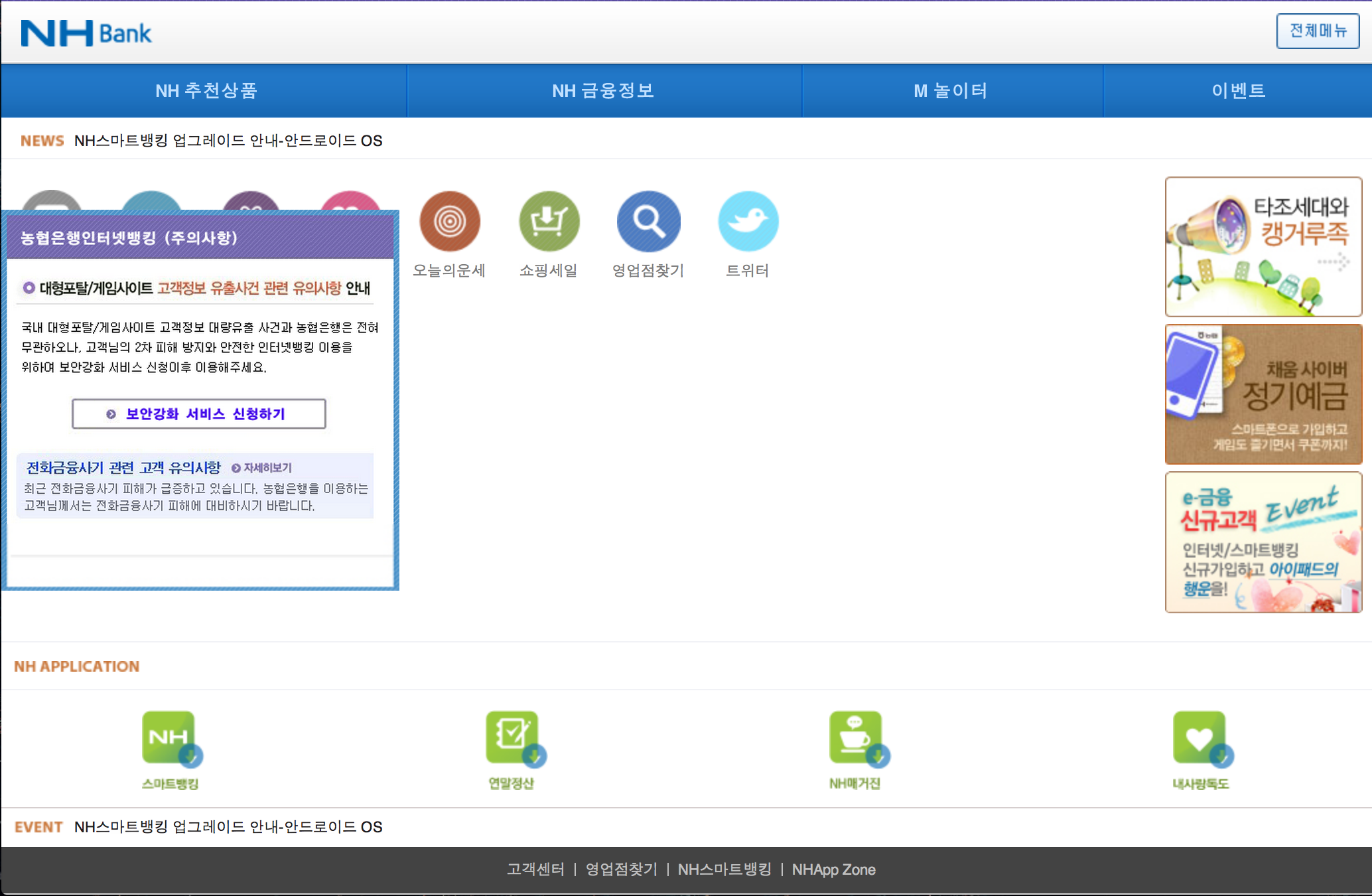Click the NH Bank logo

86,33
